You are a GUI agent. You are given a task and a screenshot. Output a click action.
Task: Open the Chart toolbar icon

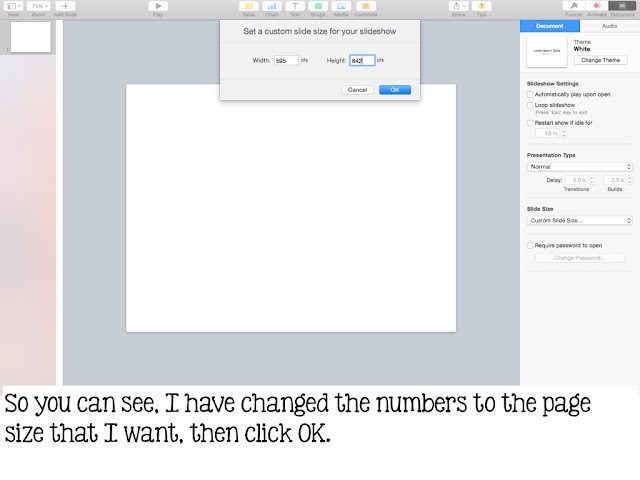point(271,6)
